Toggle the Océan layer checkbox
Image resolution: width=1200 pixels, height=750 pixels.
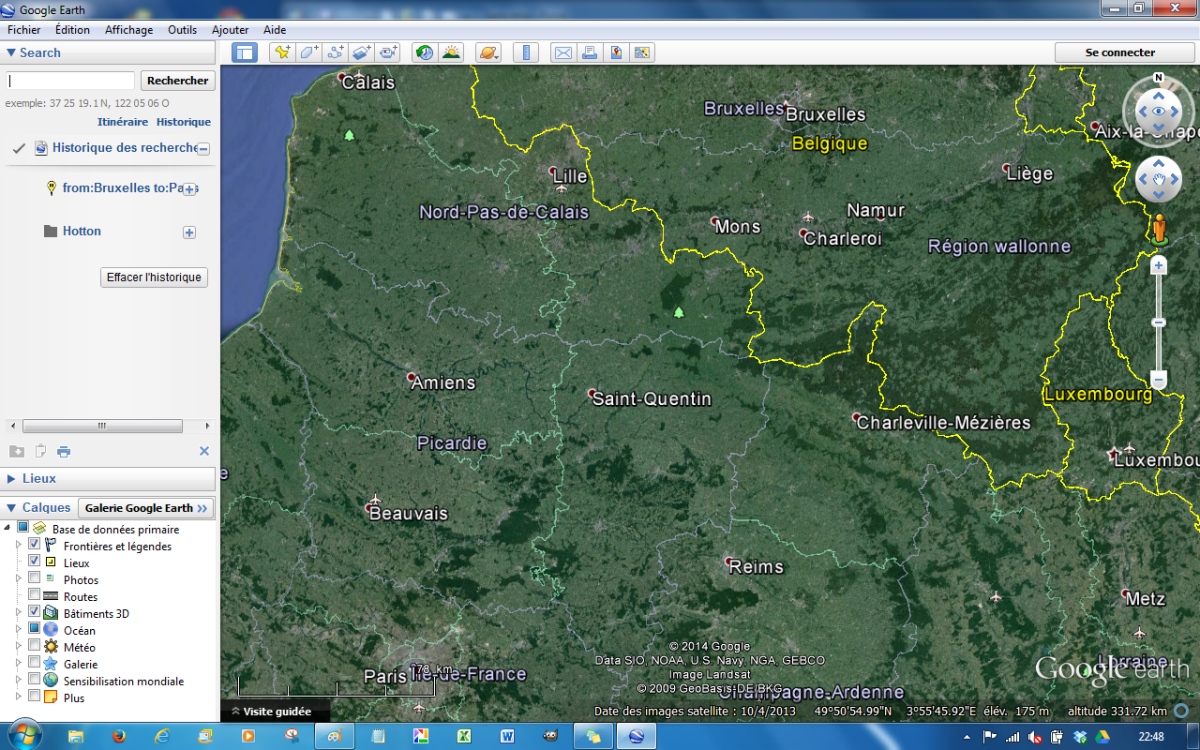tap(34, 629)
